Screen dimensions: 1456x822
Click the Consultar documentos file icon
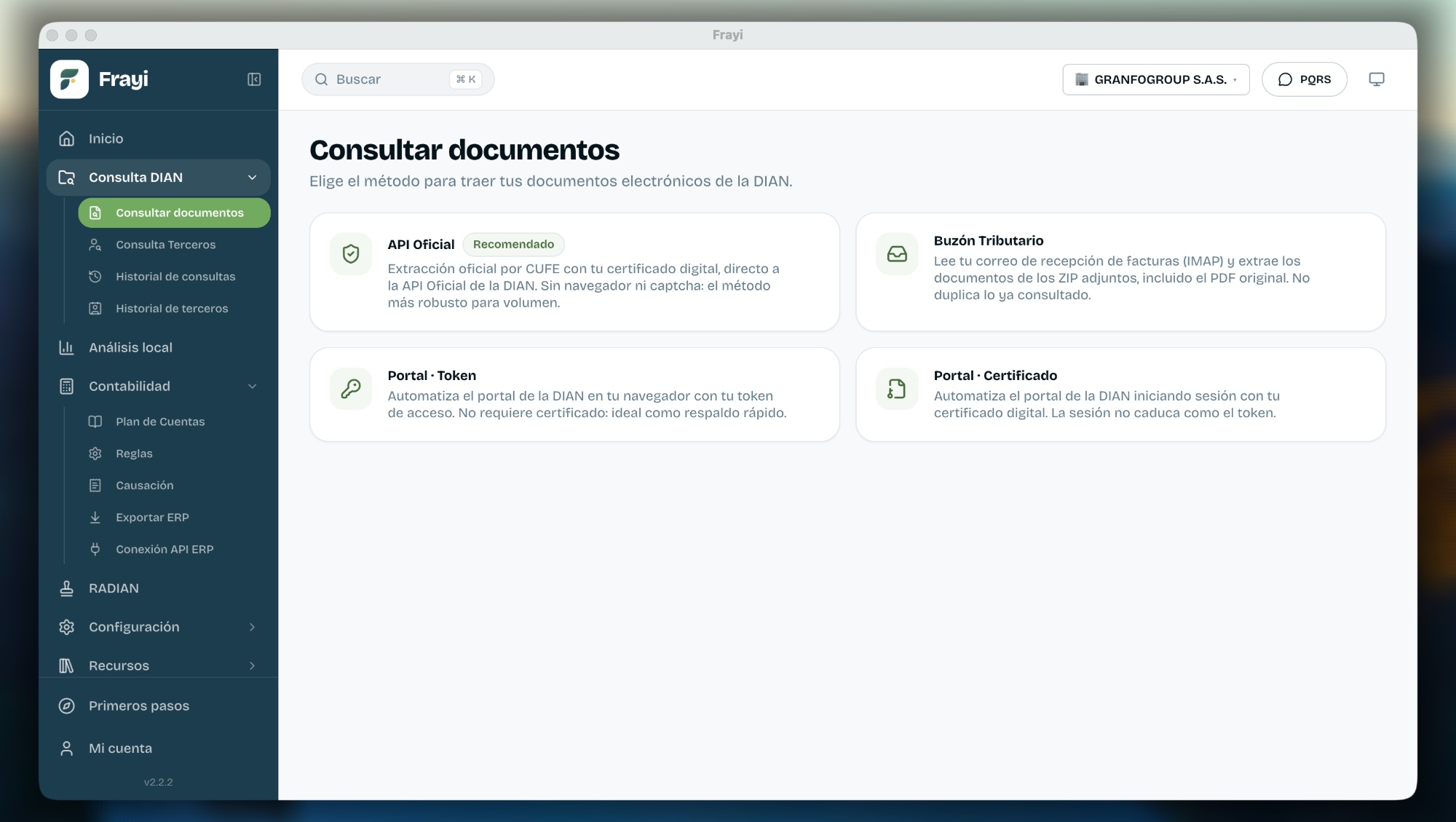(95, 213)
